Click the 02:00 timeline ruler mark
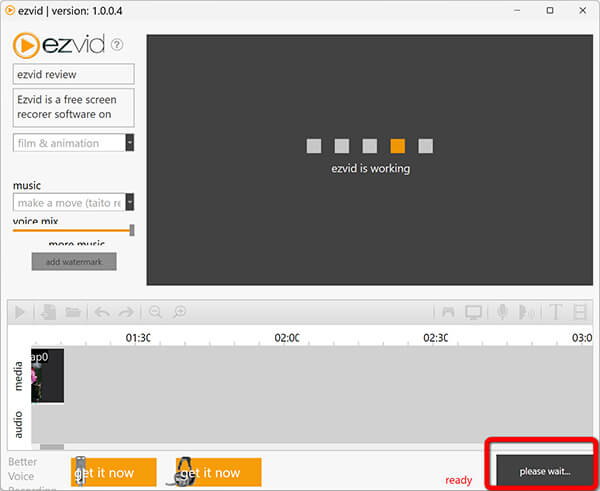This screenshot has width=600, height=491. 287,338
